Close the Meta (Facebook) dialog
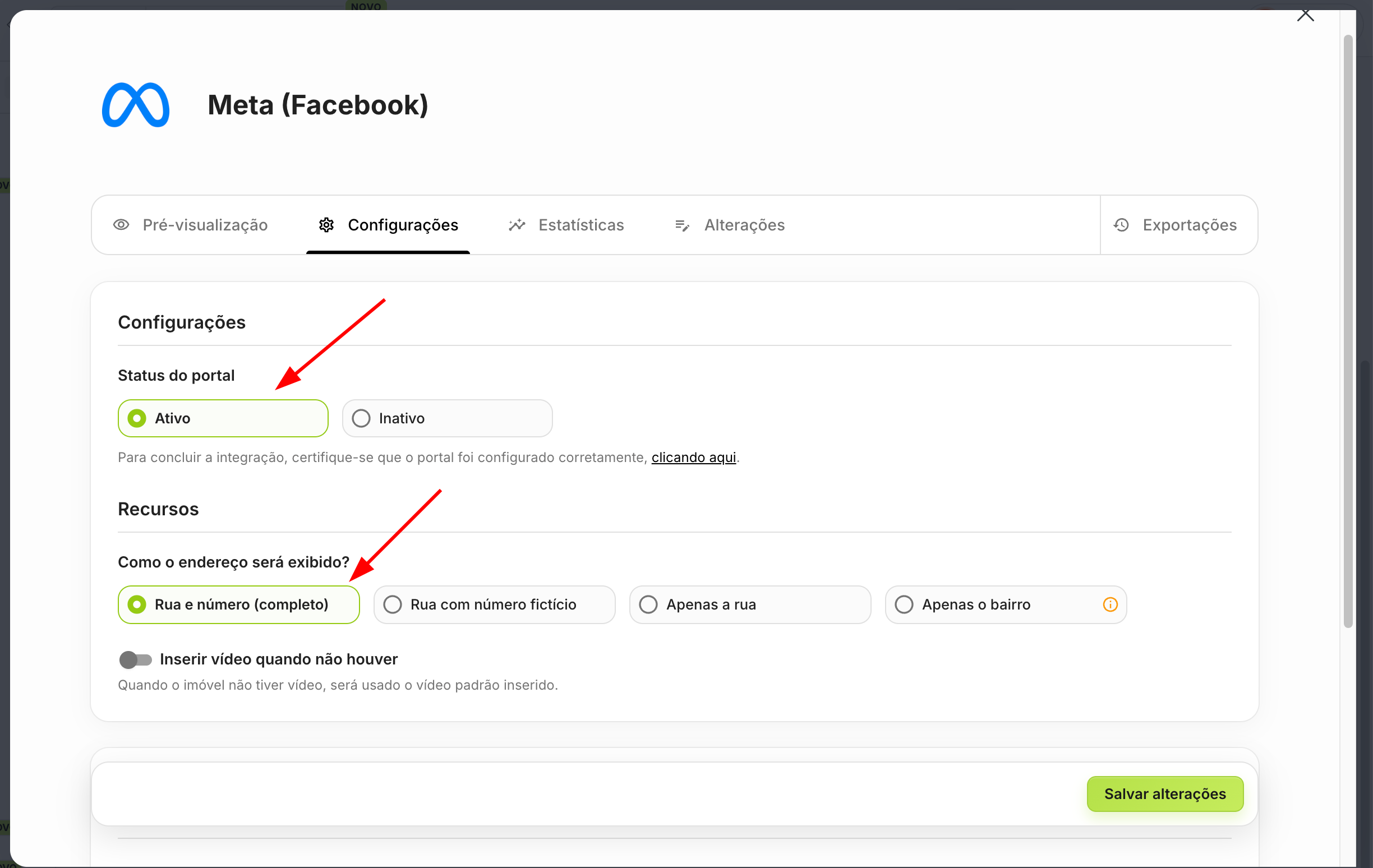Screen dimensions: 1373x868 tap(1305, 14)
